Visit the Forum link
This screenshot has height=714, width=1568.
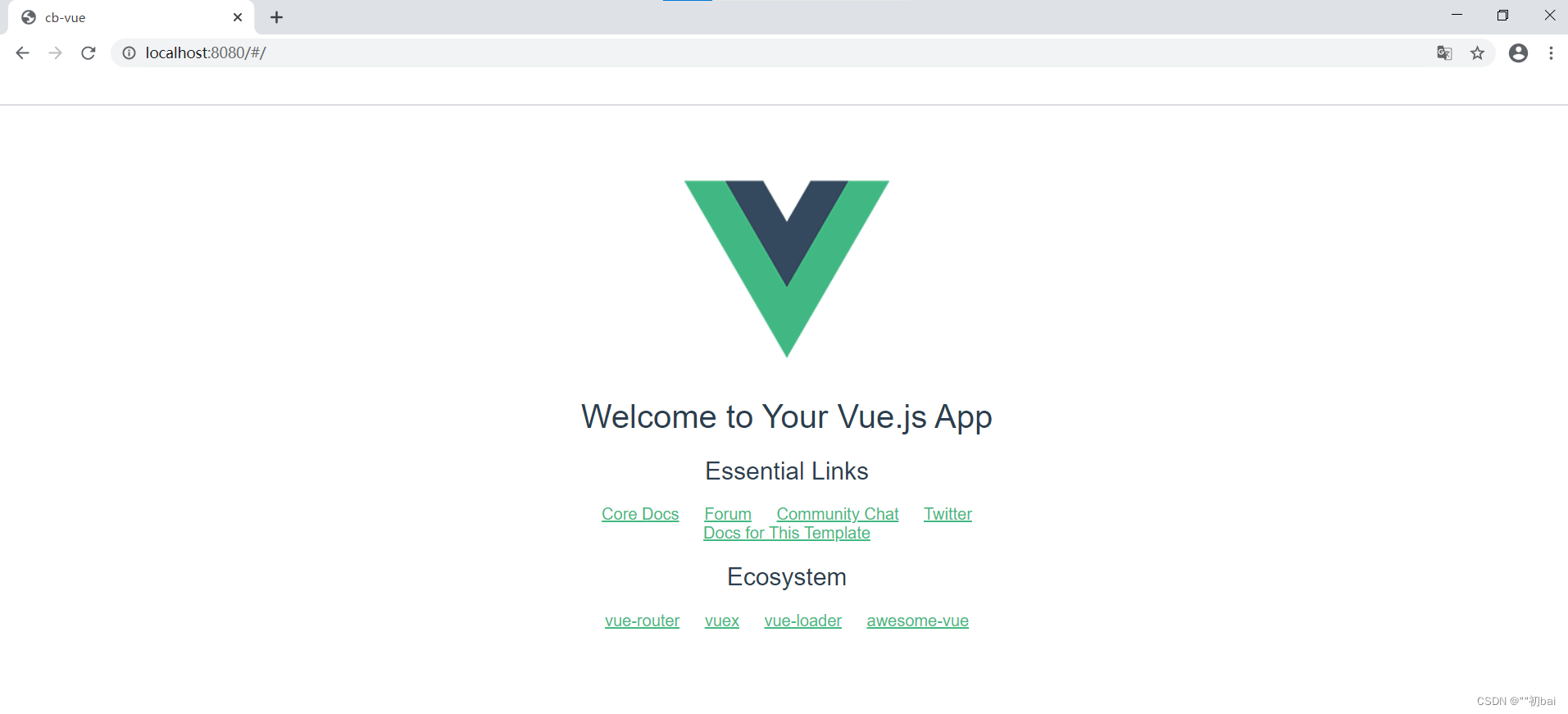pos(728,514)
